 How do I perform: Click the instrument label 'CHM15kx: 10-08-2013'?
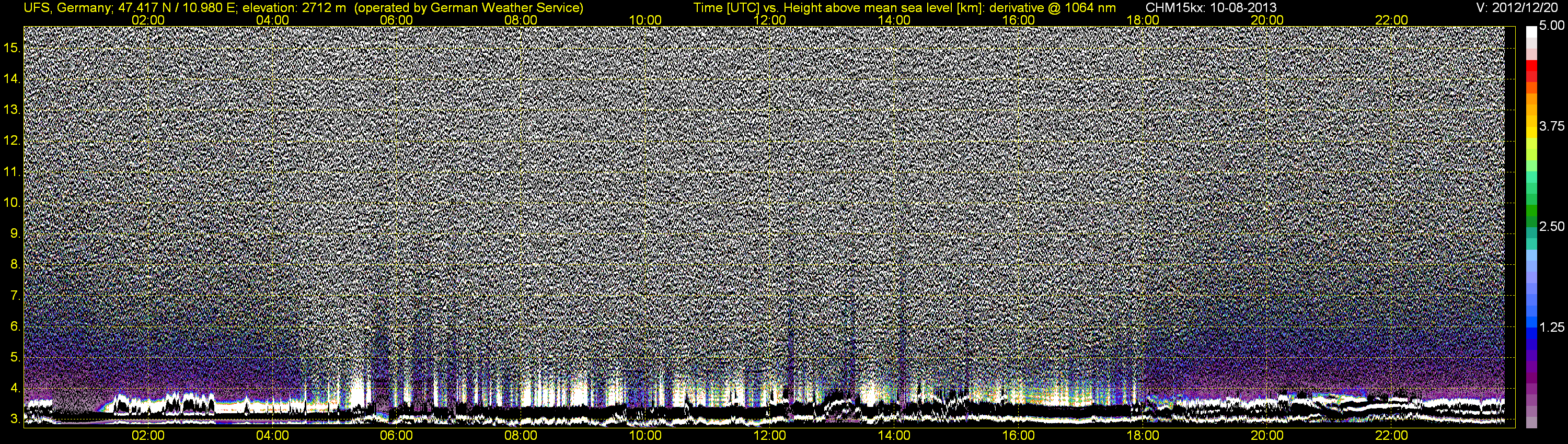[1212, 8]
